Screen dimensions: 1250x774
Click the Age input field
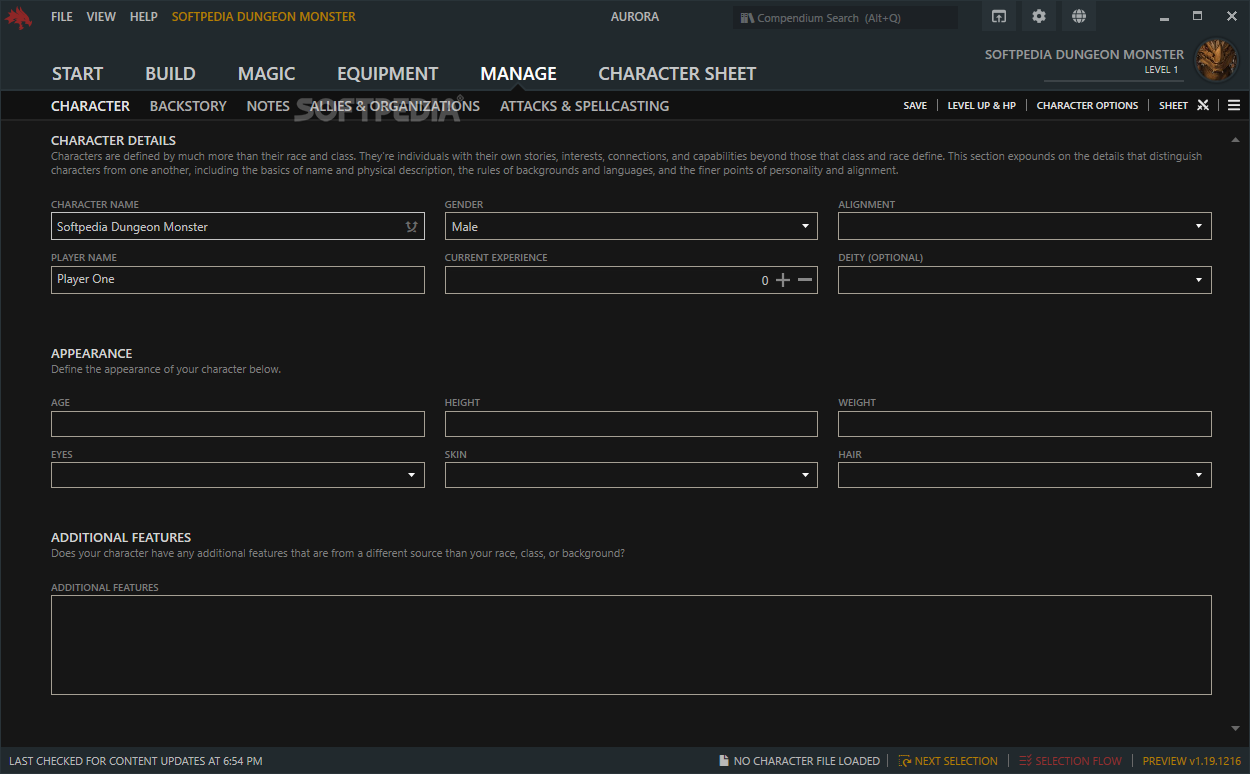(238, 424)
